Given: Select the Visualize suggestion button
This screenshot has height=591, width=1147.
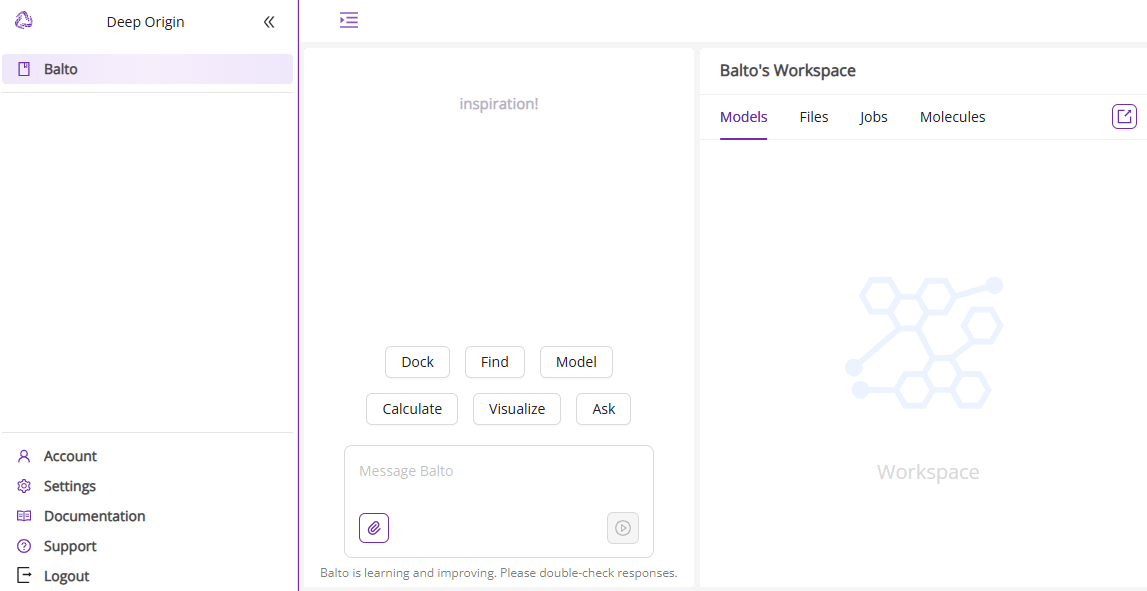Looking at the screenshot, I should 517,409.
